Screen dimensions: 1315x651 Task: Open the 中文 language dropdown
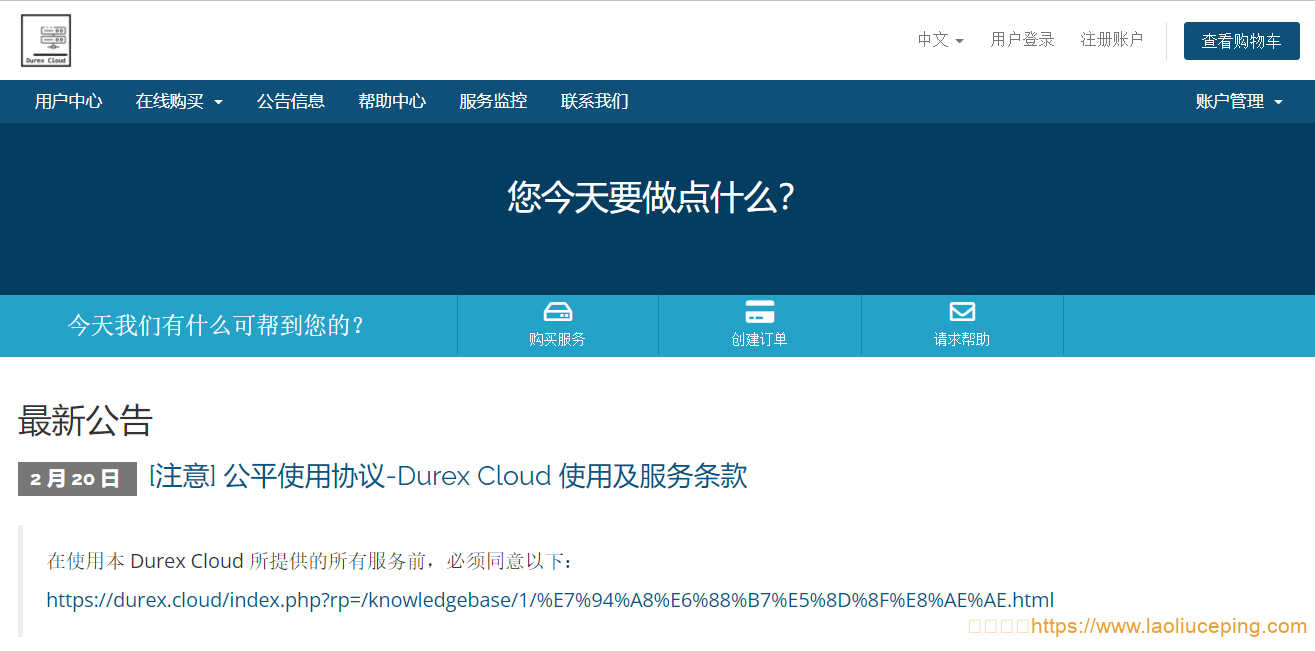(941, 40)
